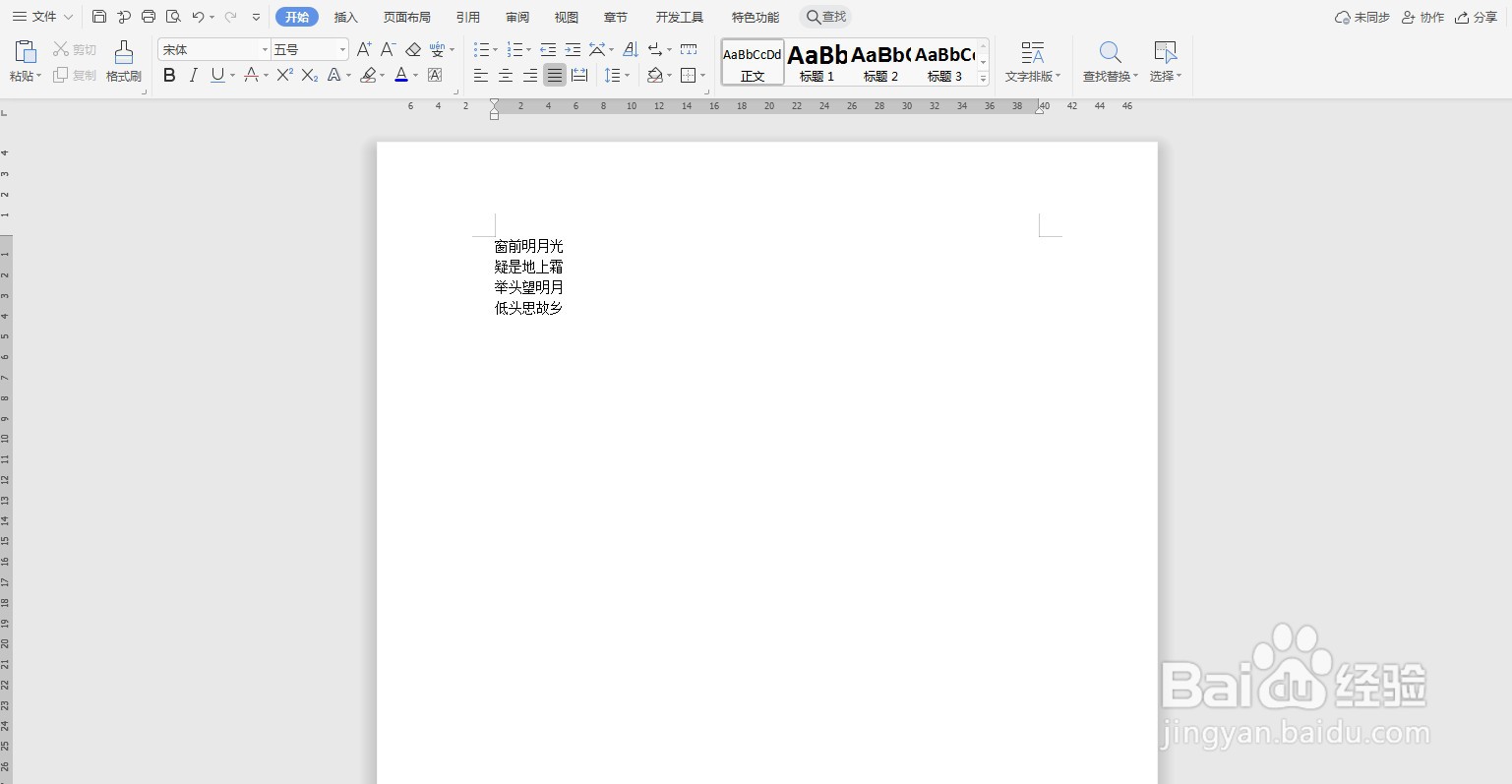Click bulleted list icon
The height and width of the screenshot is (784, 1512).
481,49
